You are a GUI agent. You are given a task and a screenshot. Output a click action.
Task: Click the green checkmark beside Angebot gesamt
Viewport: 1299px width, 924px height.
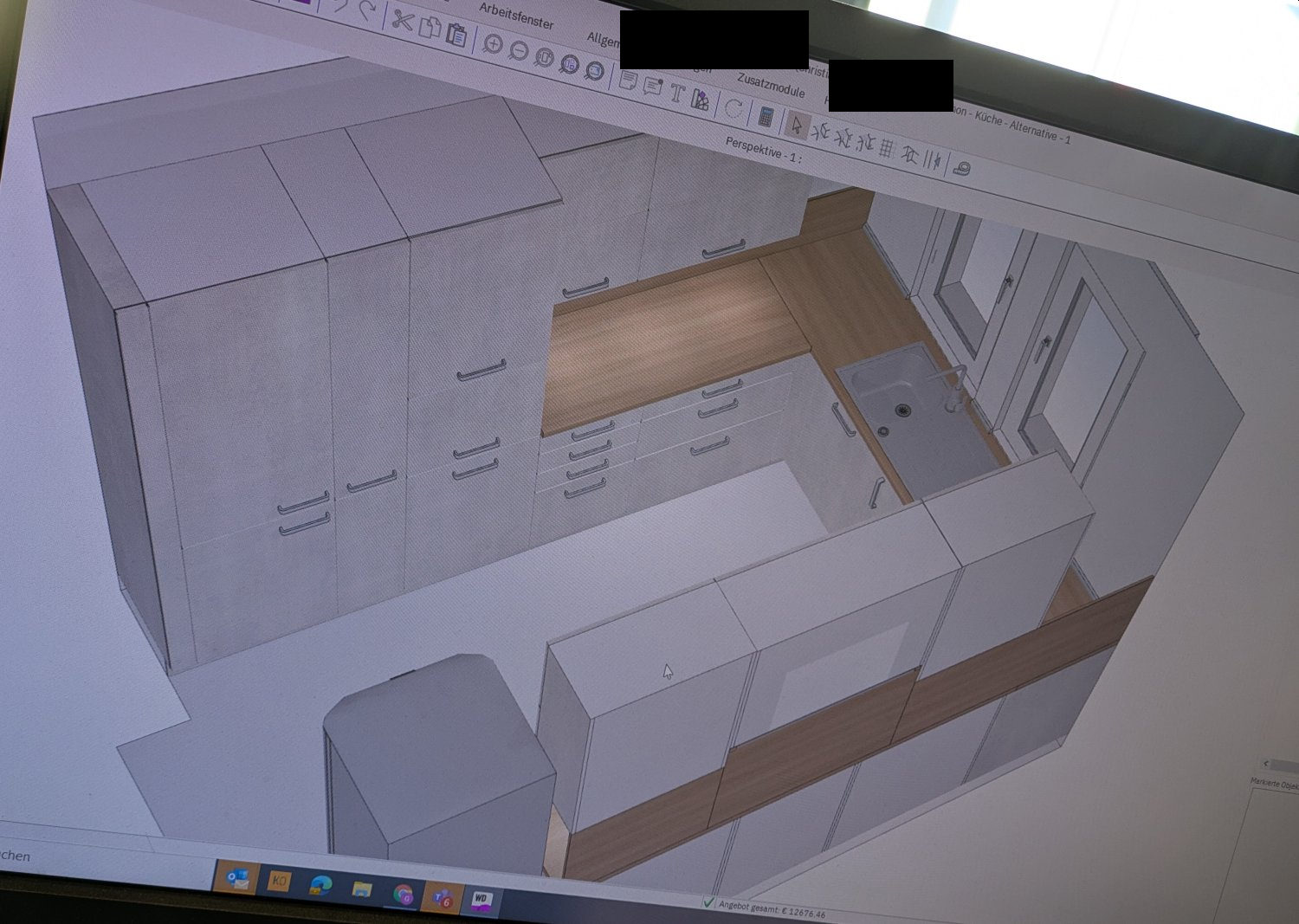pos(708,902)
